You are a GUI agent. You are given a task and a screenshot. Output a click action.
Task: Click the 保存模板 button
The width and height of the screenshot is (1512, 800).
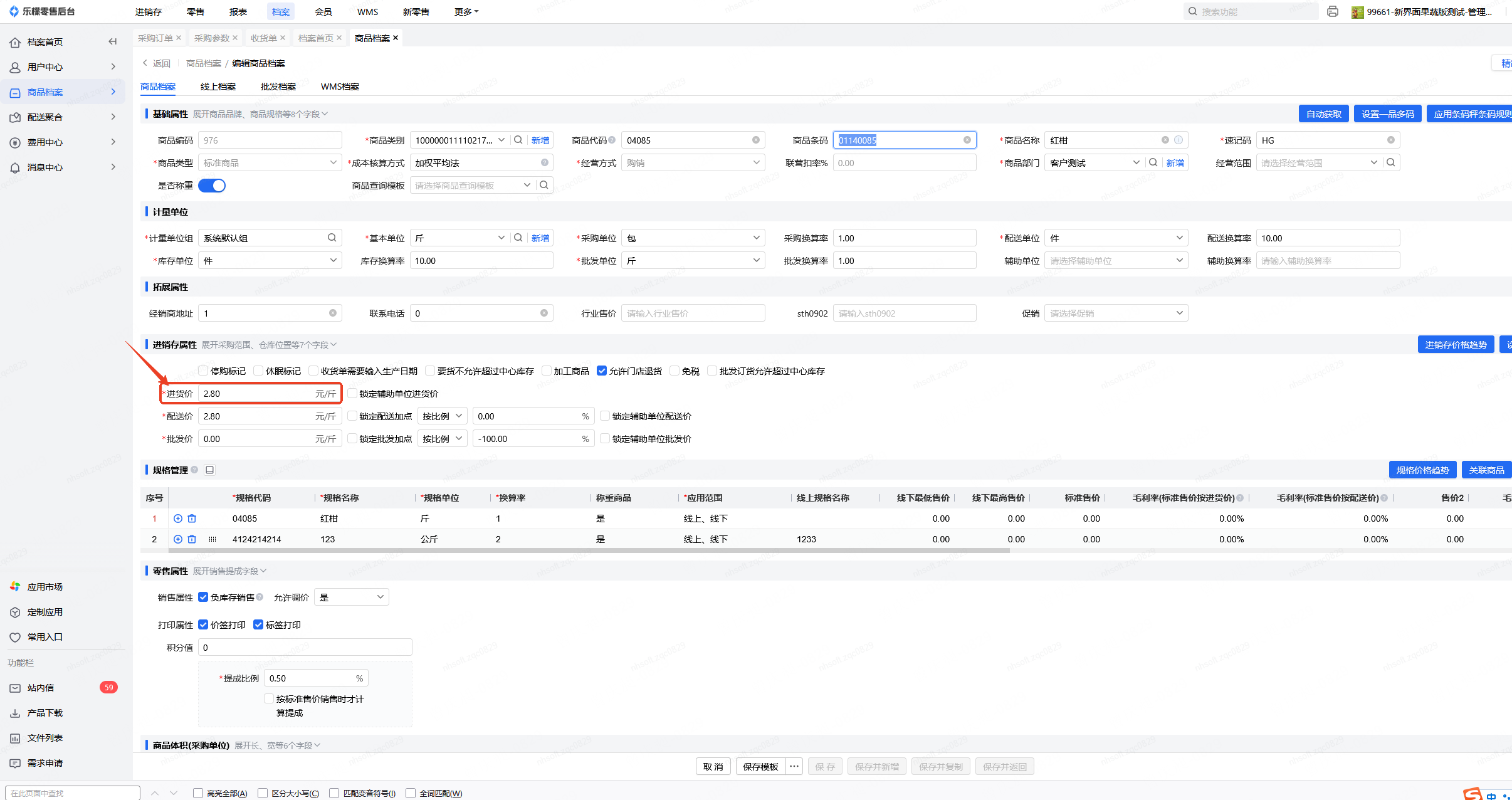(x=760, y=767)
